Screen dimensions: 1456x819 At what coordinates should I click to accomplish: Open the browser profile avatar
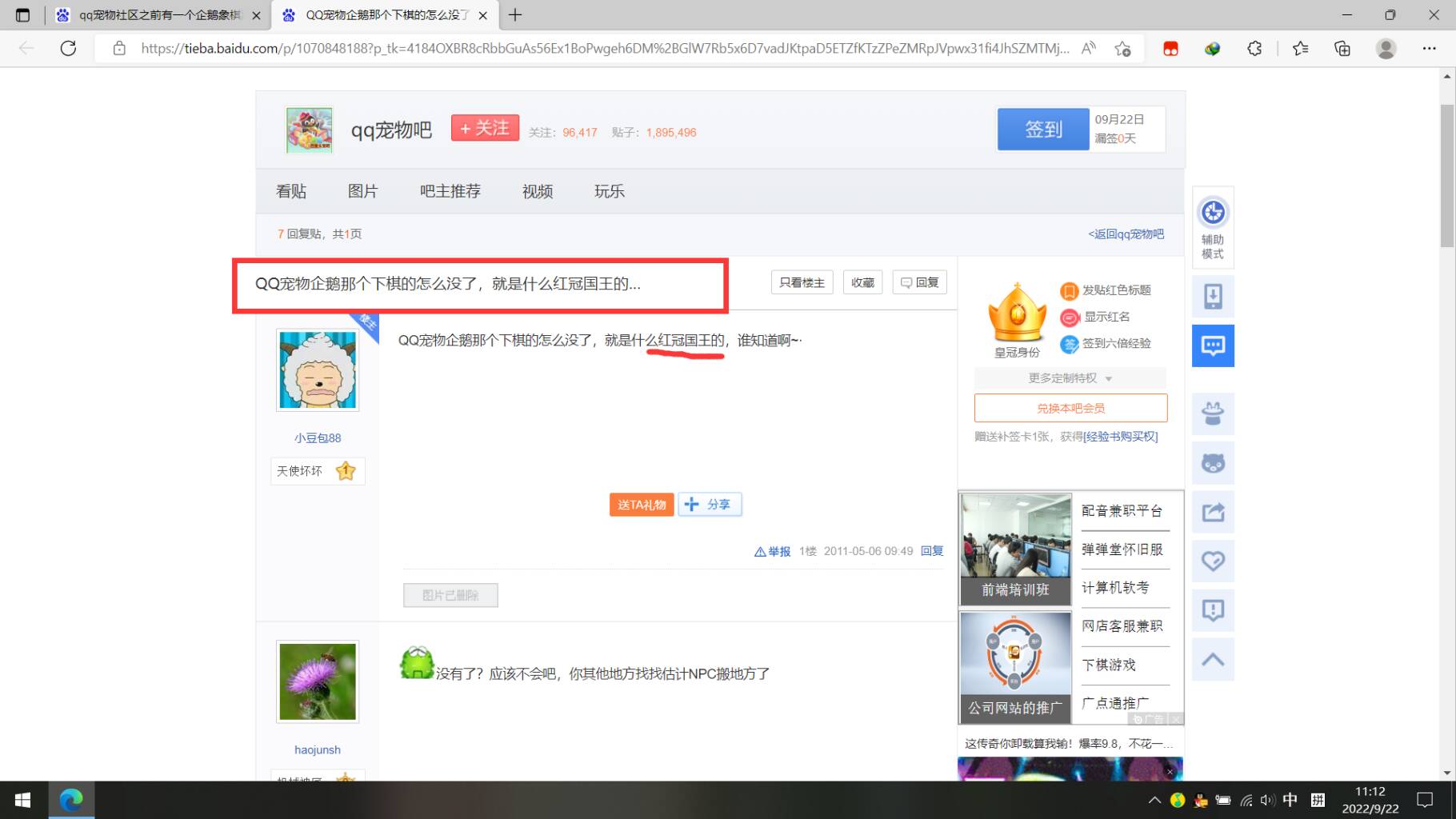click(x=1386, y=48)
